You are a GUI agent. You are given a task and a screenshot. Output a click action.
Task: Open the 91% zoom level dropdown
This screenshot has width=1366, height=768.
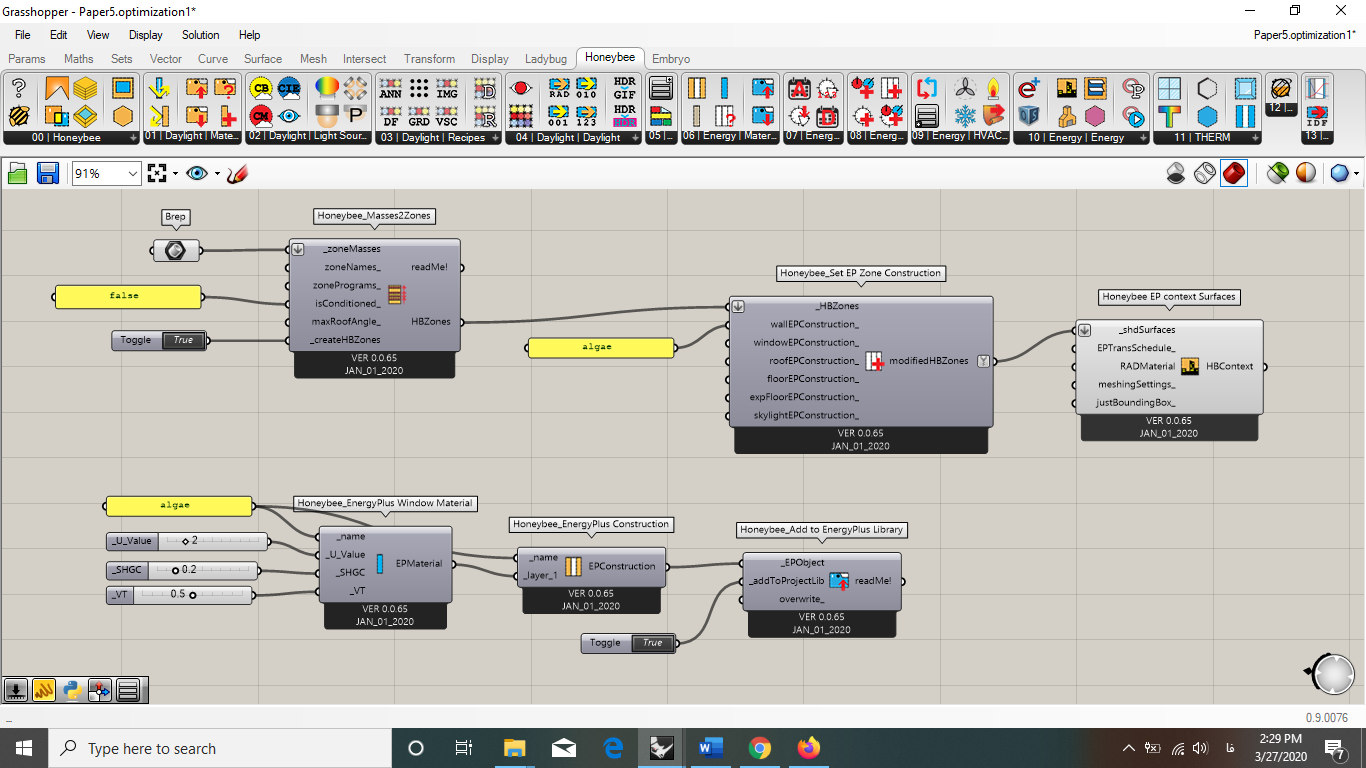click(132, 174)
